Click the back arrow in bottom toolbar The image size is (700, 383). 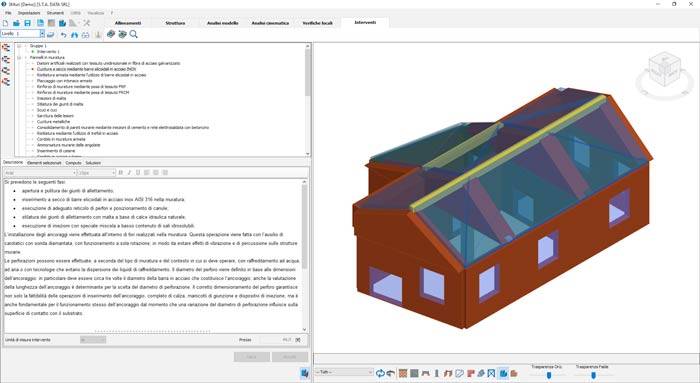(x=391, y=373)
